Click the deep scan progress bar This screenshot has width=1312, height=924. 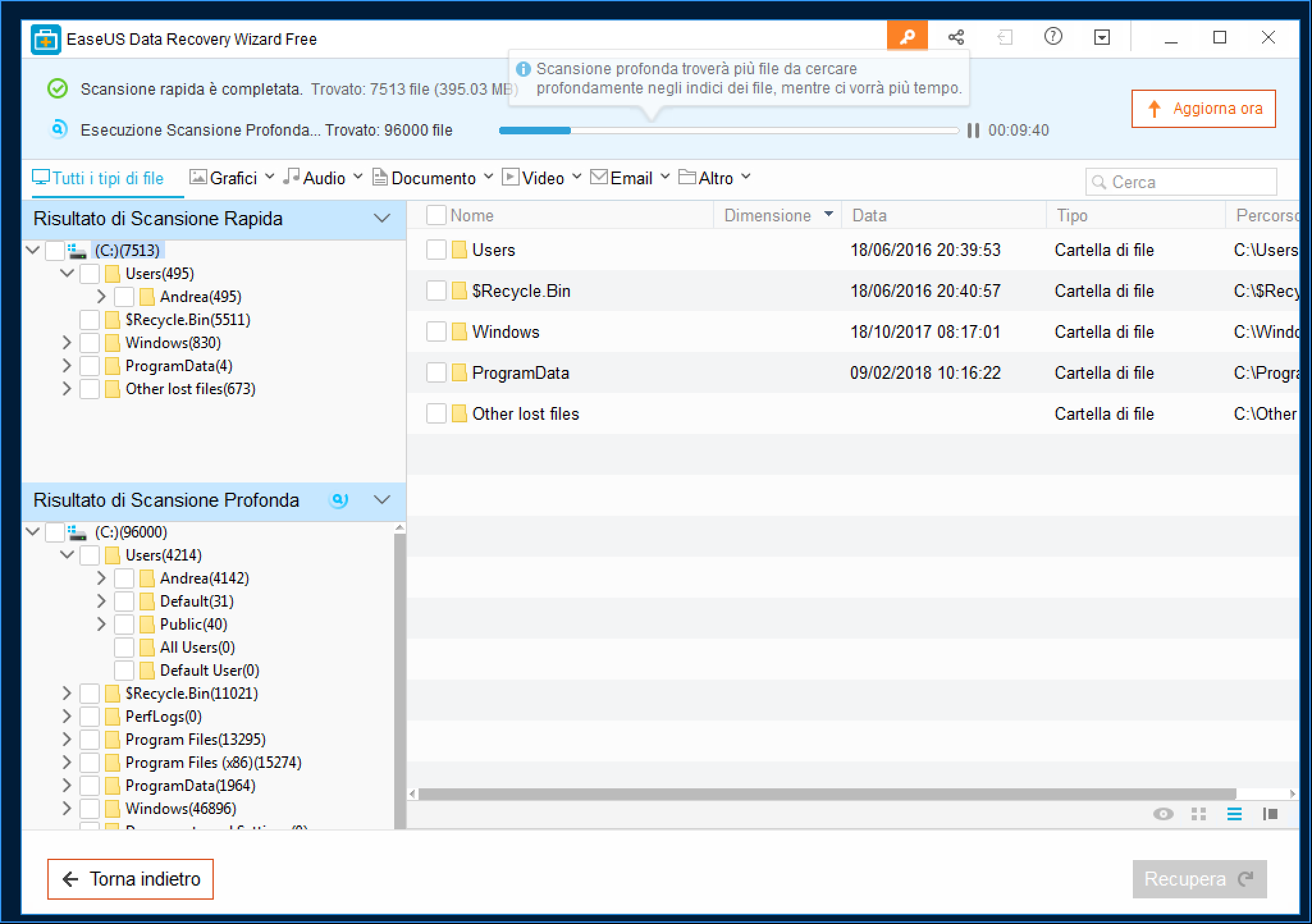pos(729,131)
